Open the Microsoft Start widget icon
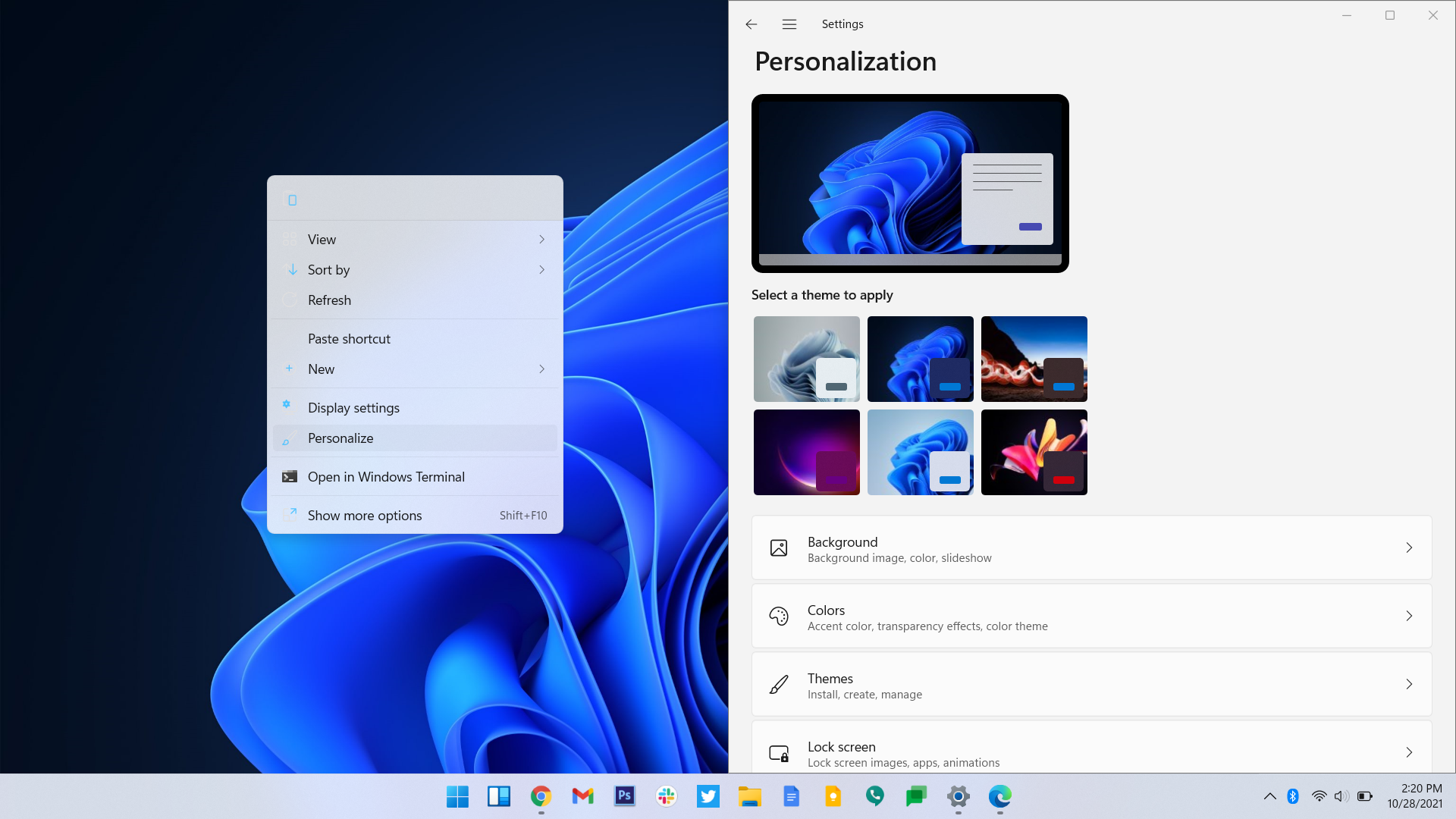Screen dimensions: 1456x819 pos(498,796)
